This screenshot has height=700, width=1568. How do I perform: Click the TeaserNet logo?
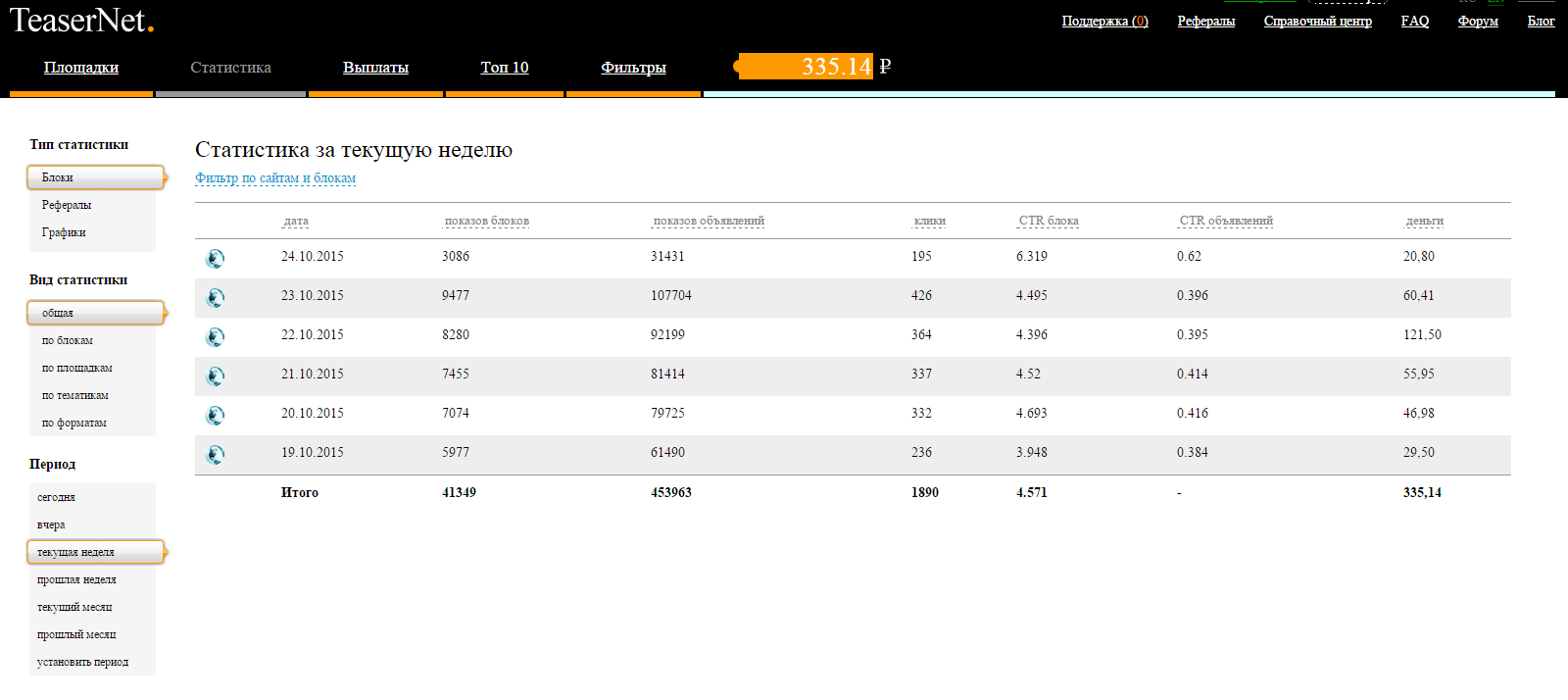81,21
